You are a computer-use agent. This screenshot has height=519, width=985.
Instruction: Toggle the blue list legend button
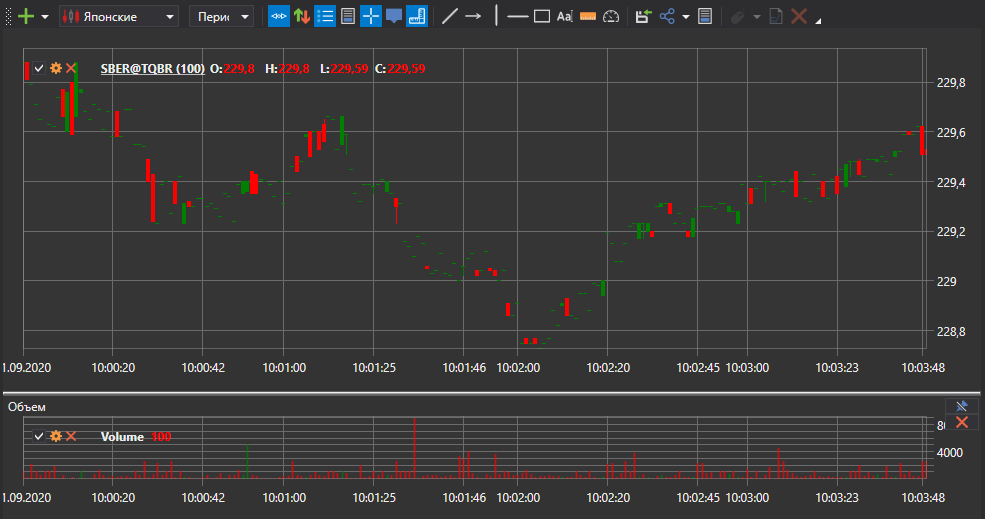pos(325,16)
